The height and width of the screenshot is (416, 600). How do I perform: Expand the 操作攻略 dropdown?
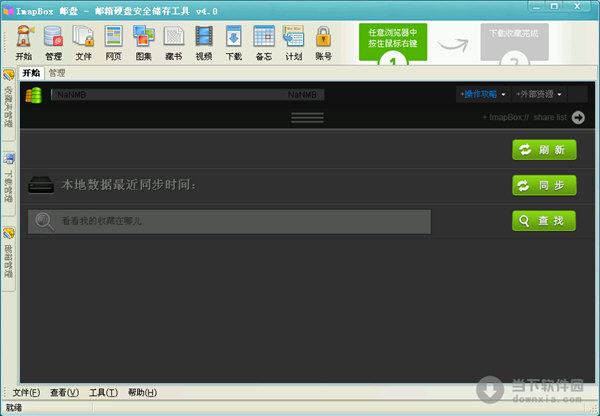click(483, 94)
